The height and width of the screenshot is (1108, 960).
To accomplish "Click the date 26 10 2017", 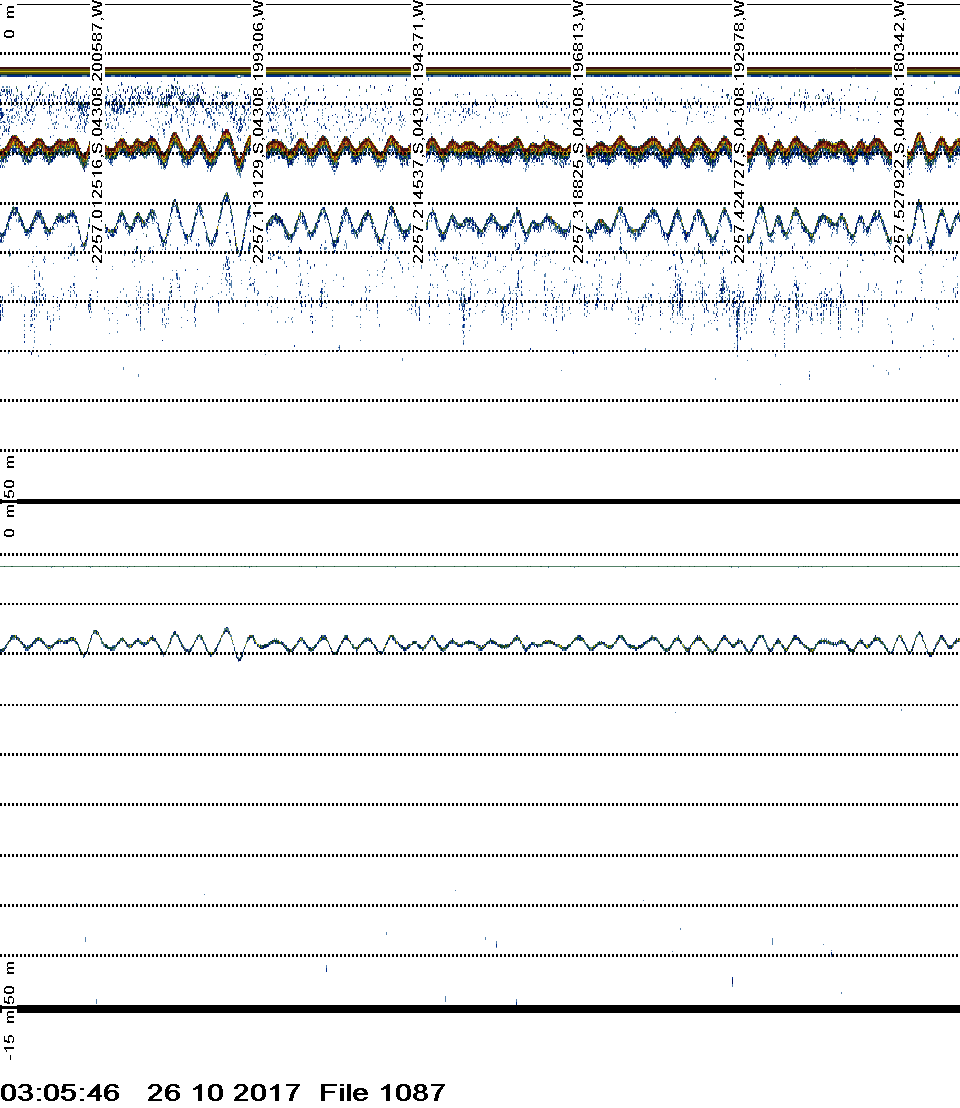I will [x=223, y=1092].
